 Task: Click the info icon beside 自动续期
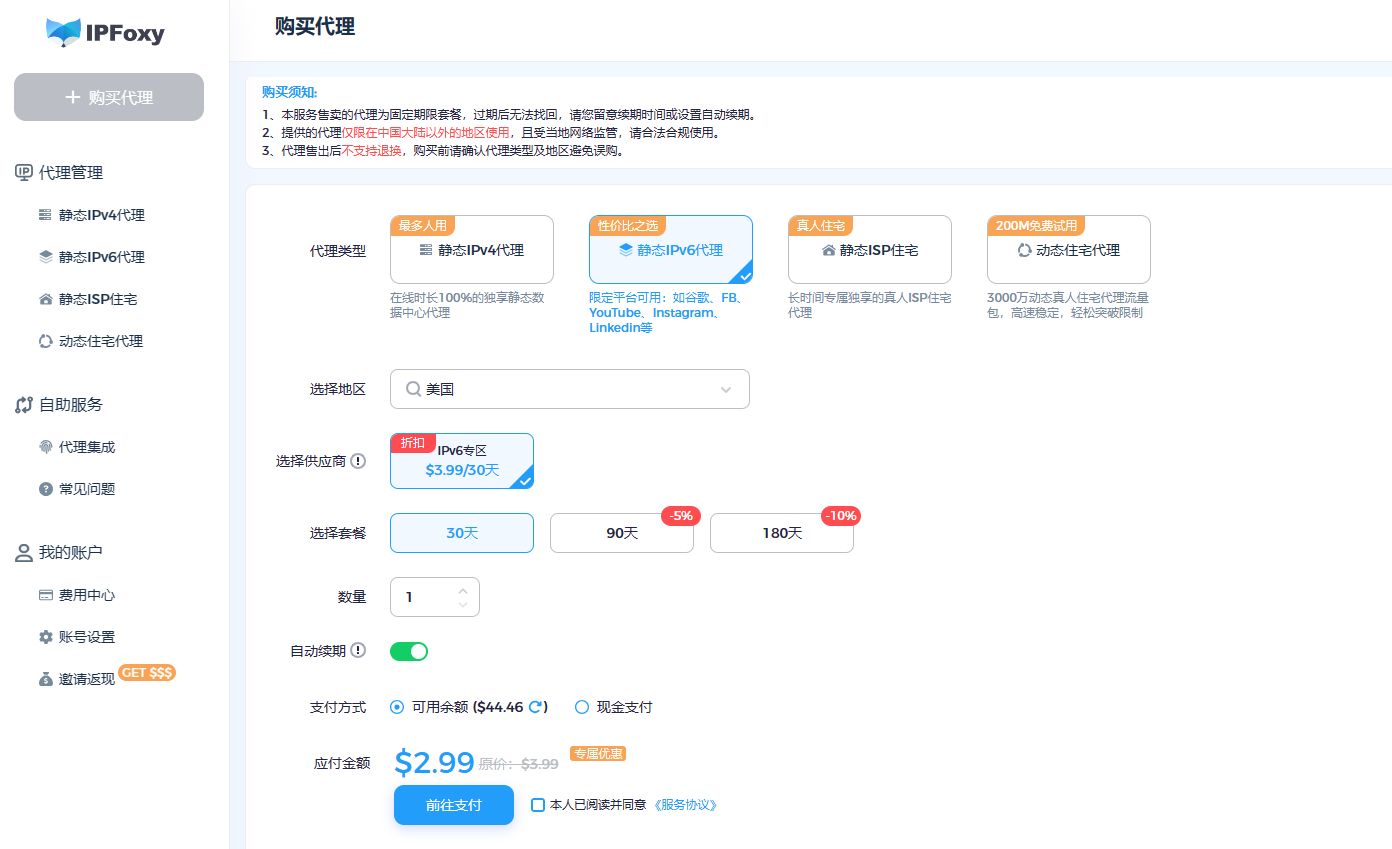point(358,650)
